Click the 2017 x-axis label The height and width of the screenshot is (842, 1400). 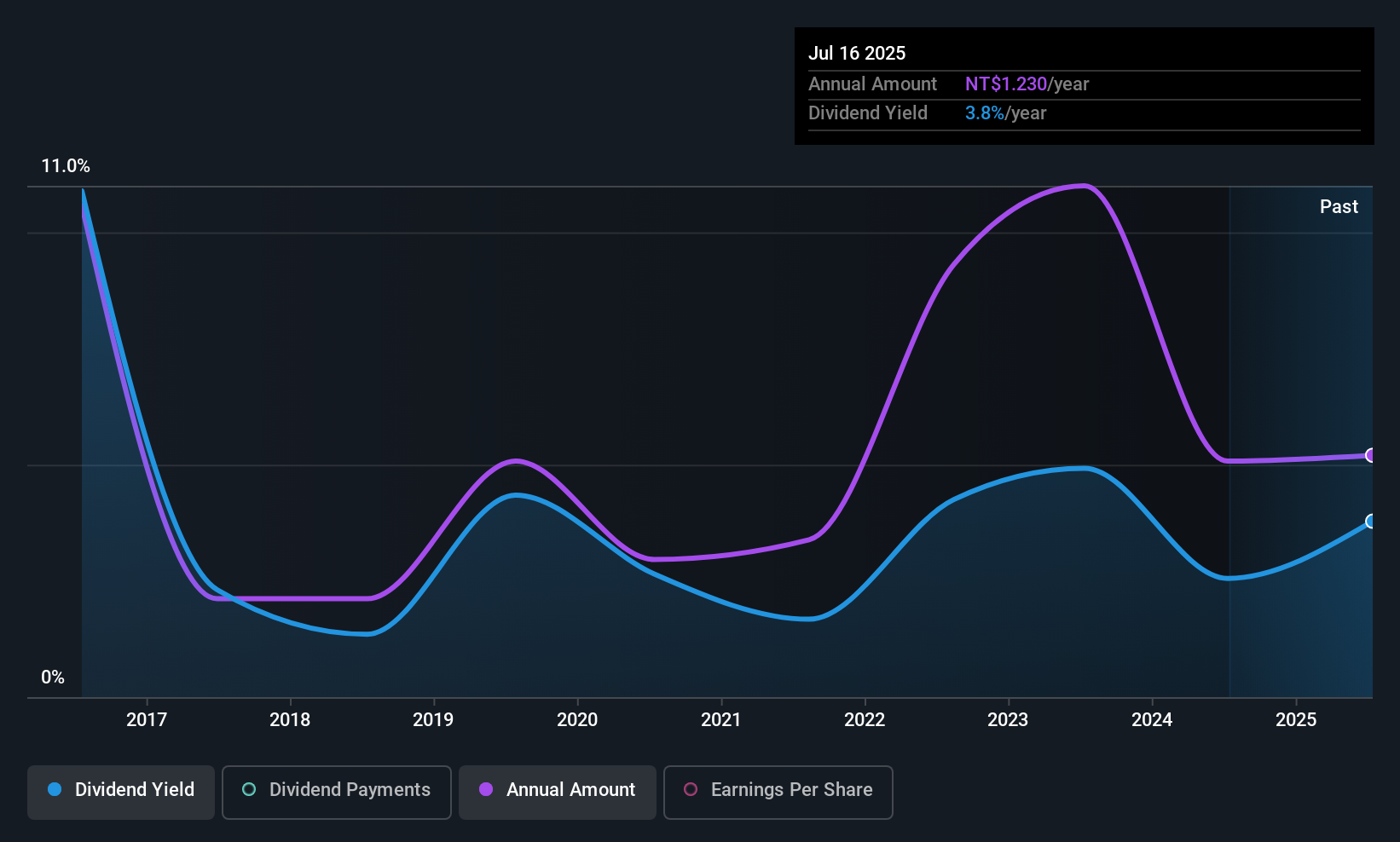point(147,719)
